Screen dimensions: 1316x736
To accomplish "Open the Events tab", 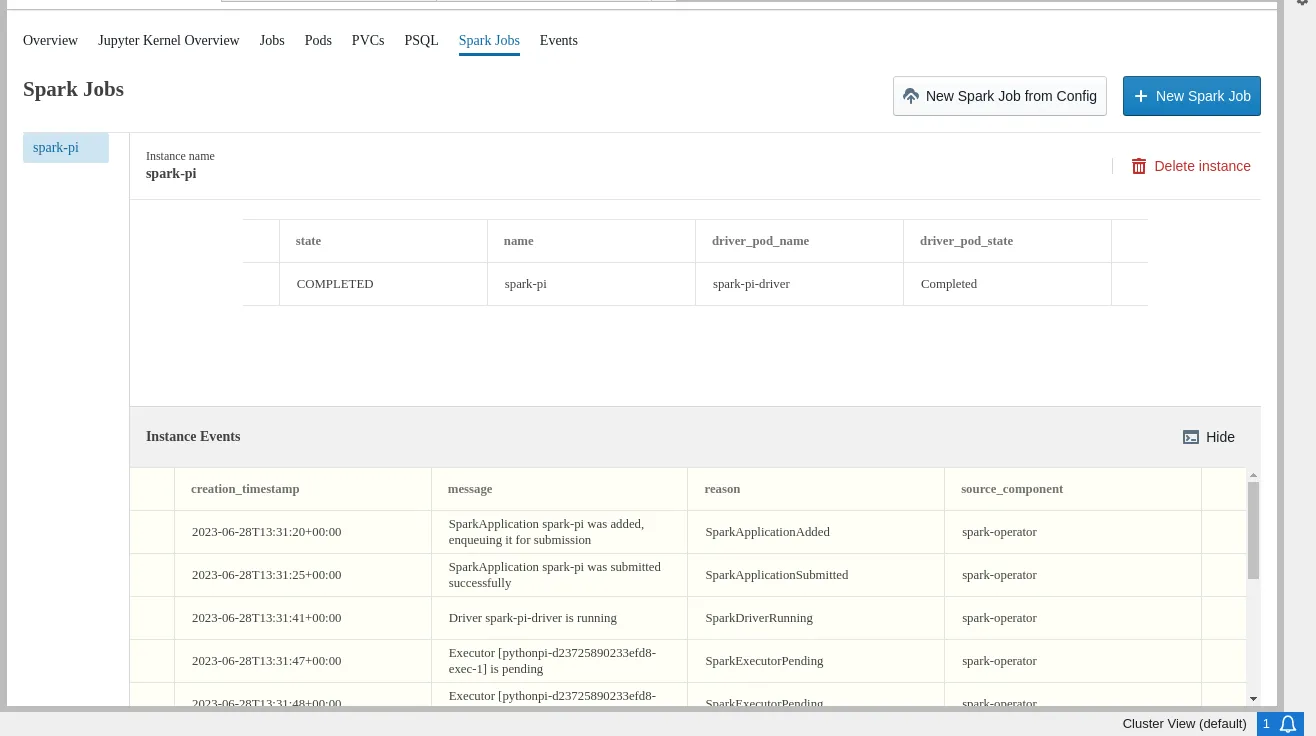I will coord(559,41).
